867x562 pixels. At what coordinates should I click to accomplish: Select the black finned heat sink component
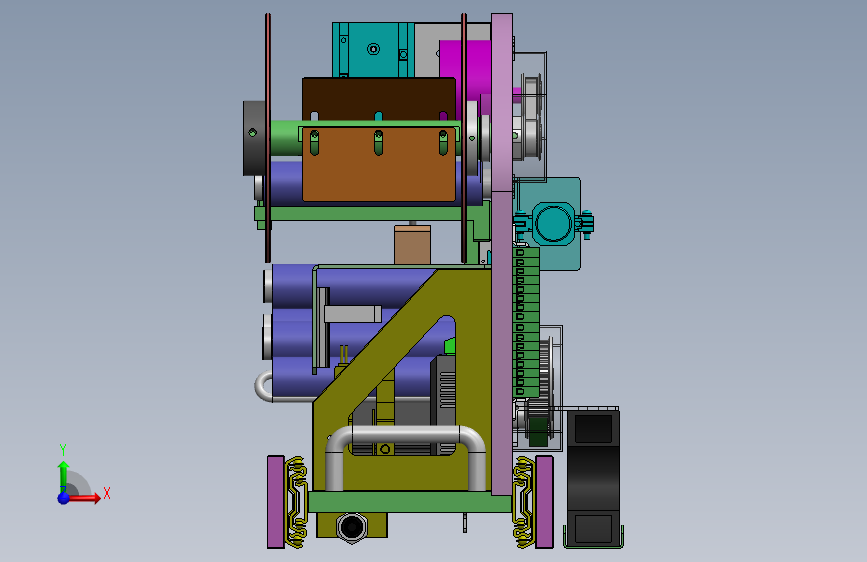tap(444, 405)
